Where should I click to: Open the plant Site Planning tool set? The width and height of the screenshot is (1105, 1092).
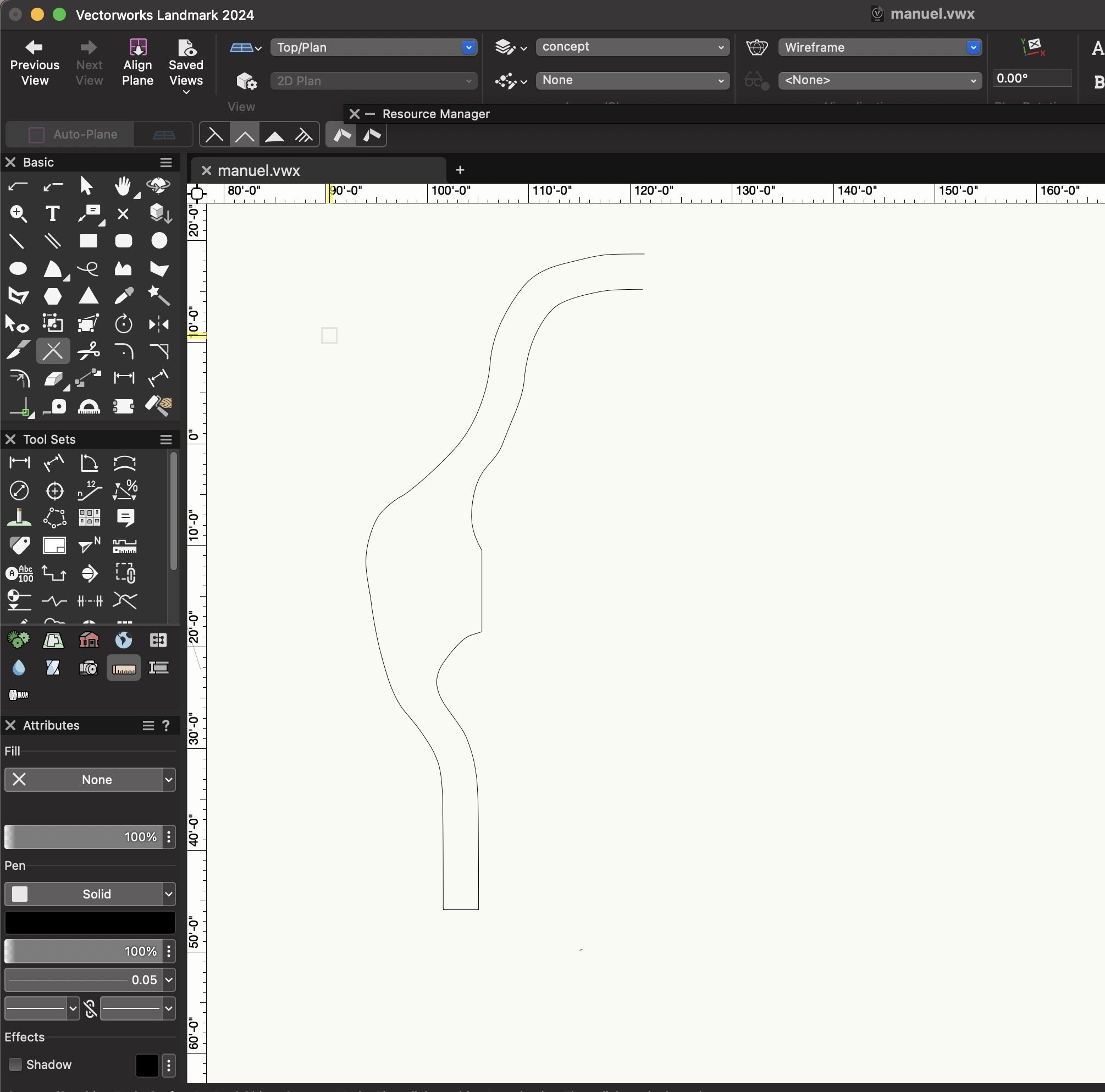pos(19,641)
